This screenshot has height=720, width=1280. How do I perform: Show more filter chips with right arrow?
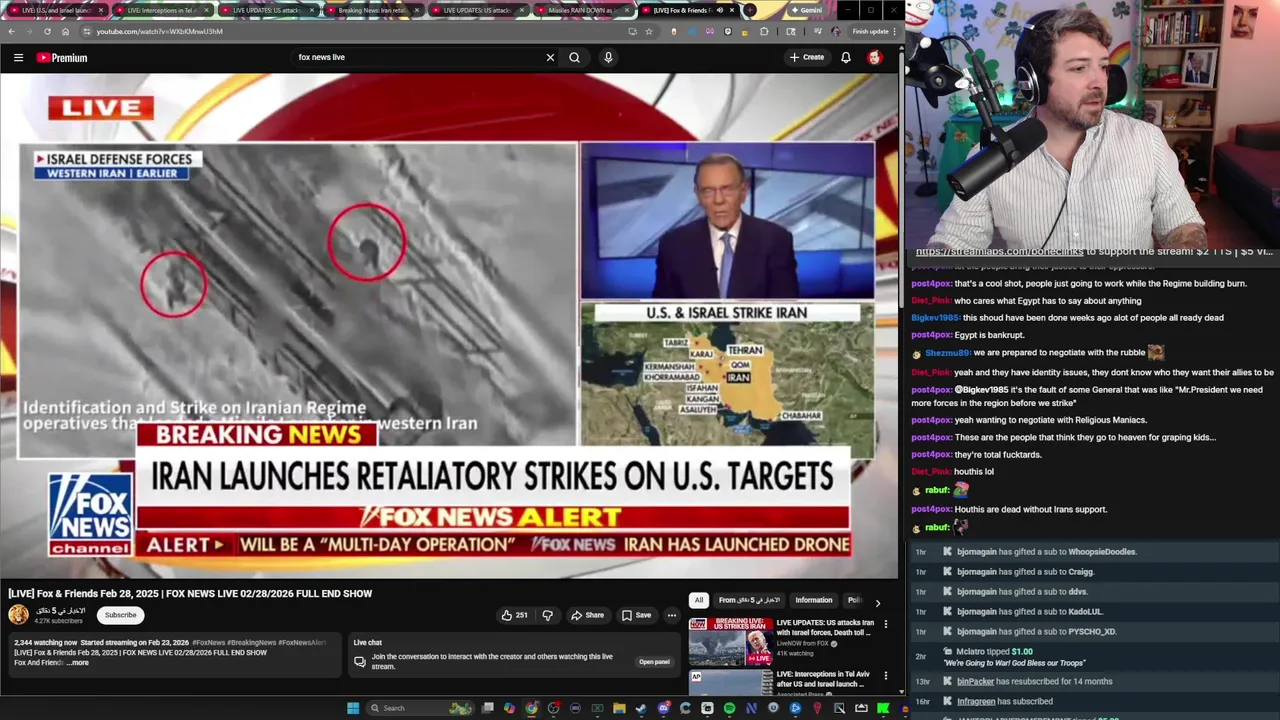click(x=877, y=603)
